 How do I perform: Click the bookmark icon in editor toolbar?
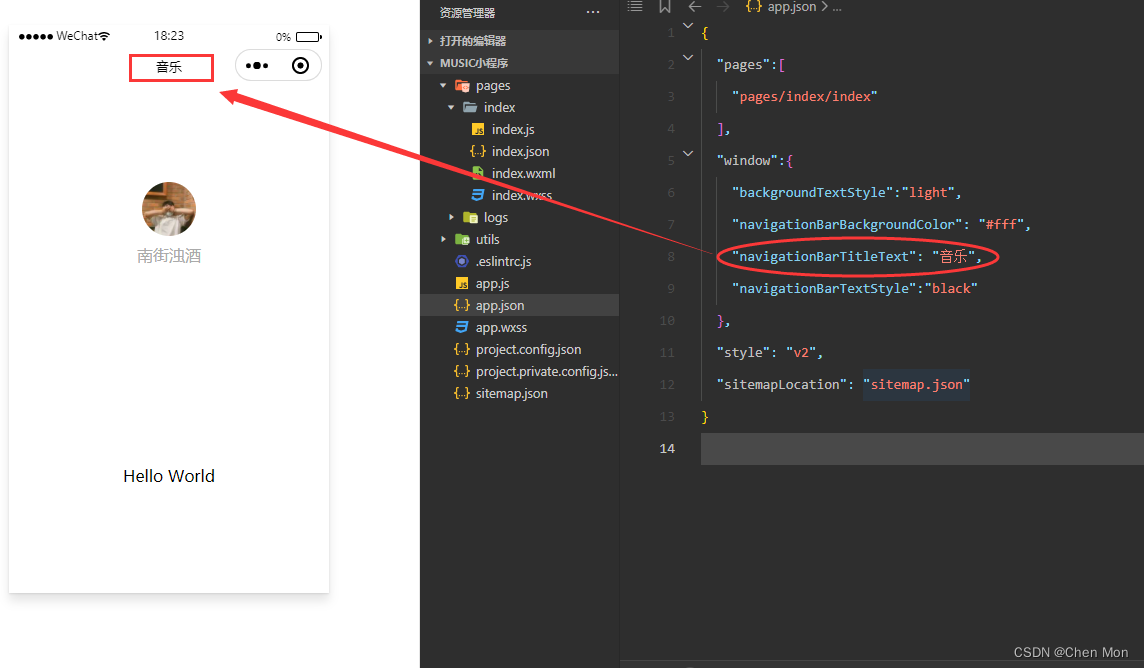tap(665, 7)
